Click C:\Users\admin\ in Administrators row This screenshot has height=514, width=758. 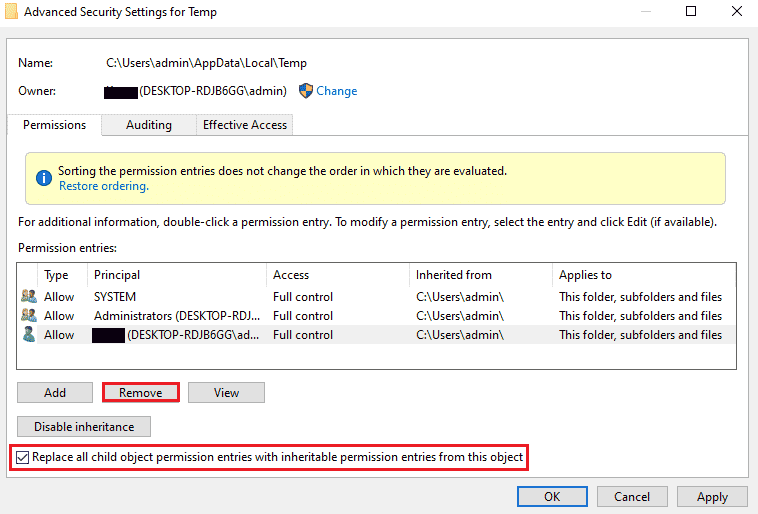(460, 316)
